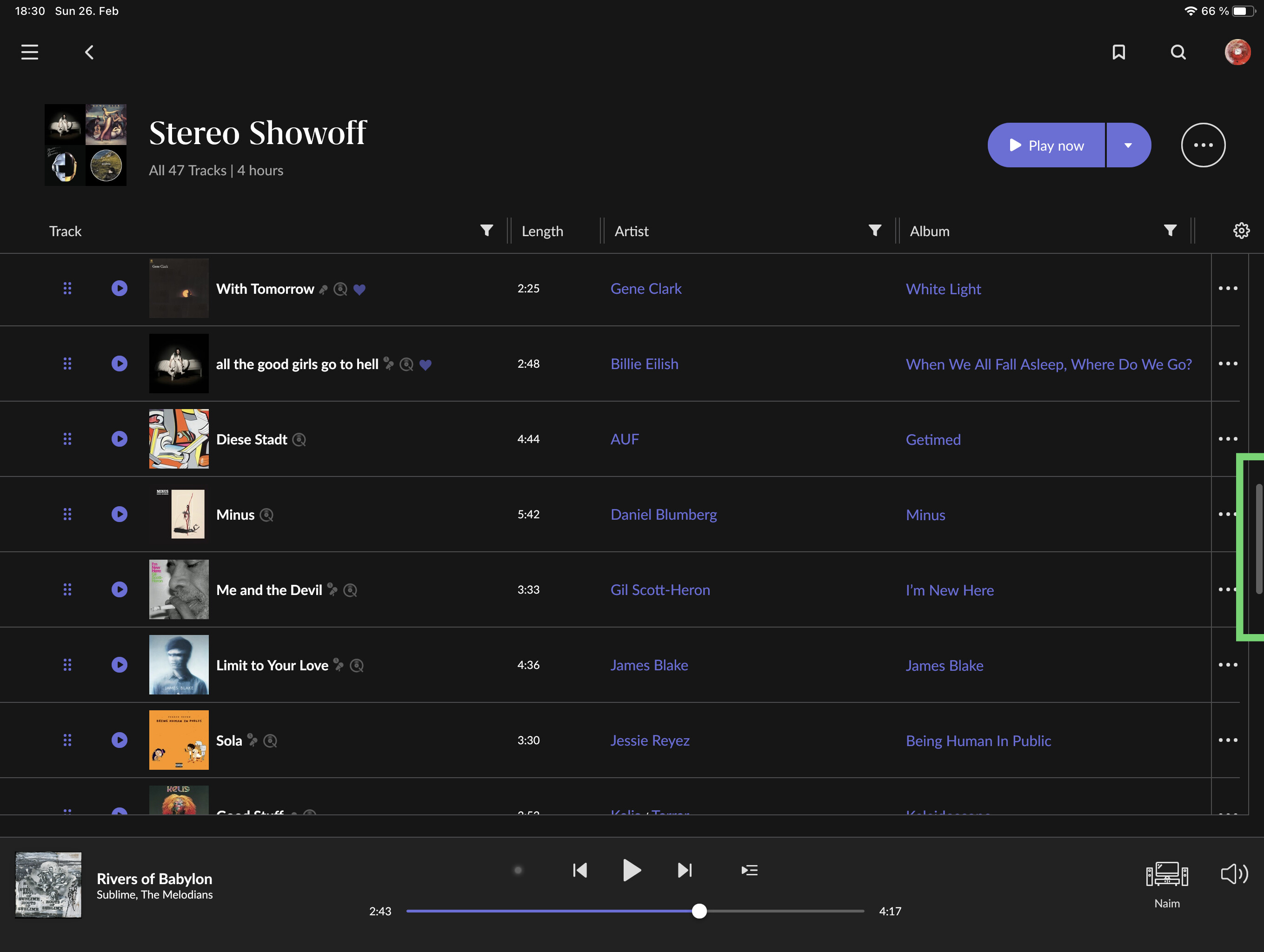Show lyrics icon for Limit to Your Love

pyautogui.click(x=338, y=665)
